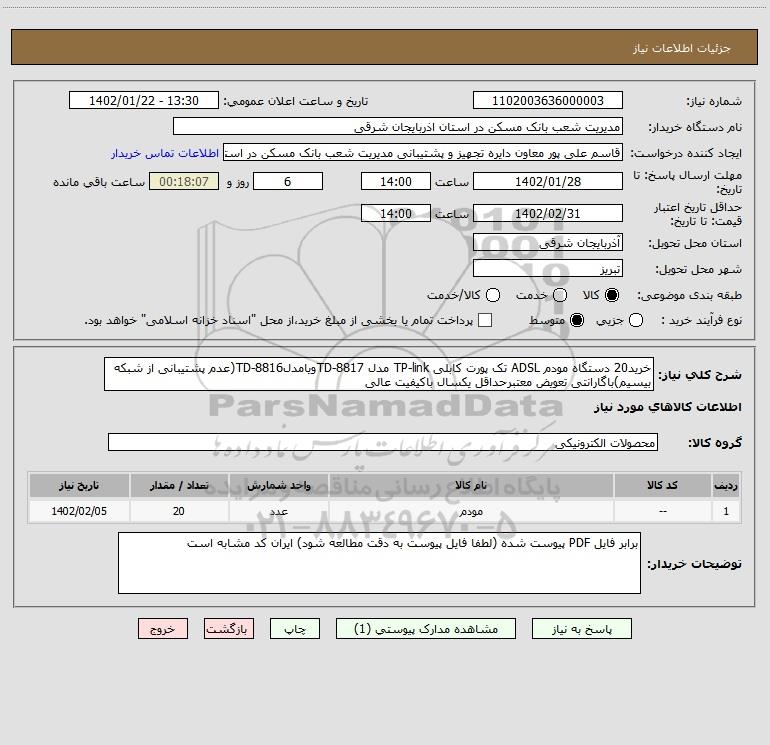Viewport: 770px width, 745px height.
Task: Click the واحد شمارش column header
Action: [x=278, y=486]
